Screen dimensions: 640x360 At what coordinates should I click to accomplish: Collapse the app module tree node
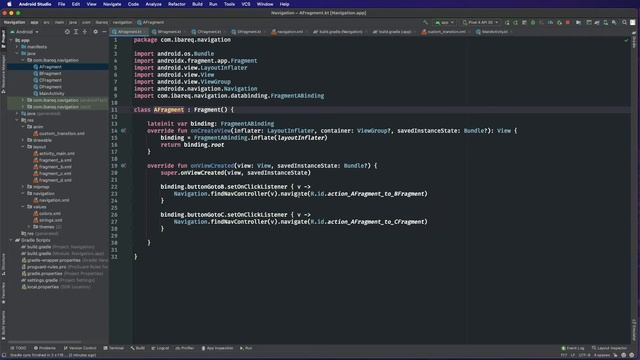pyautogui.click(x=11, y=40)
